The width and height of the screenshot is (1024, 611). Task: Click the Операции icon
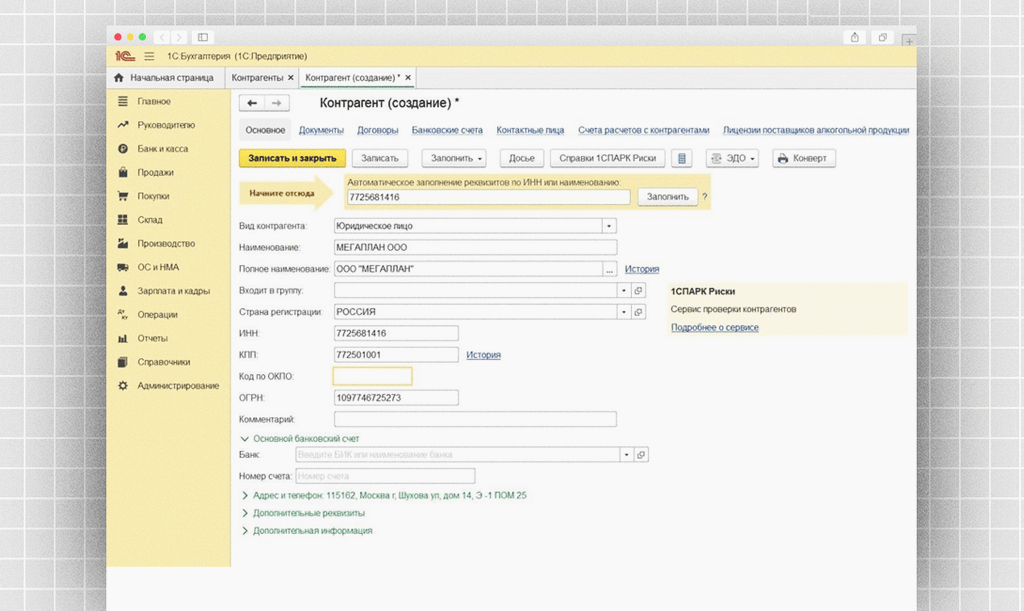123,315
